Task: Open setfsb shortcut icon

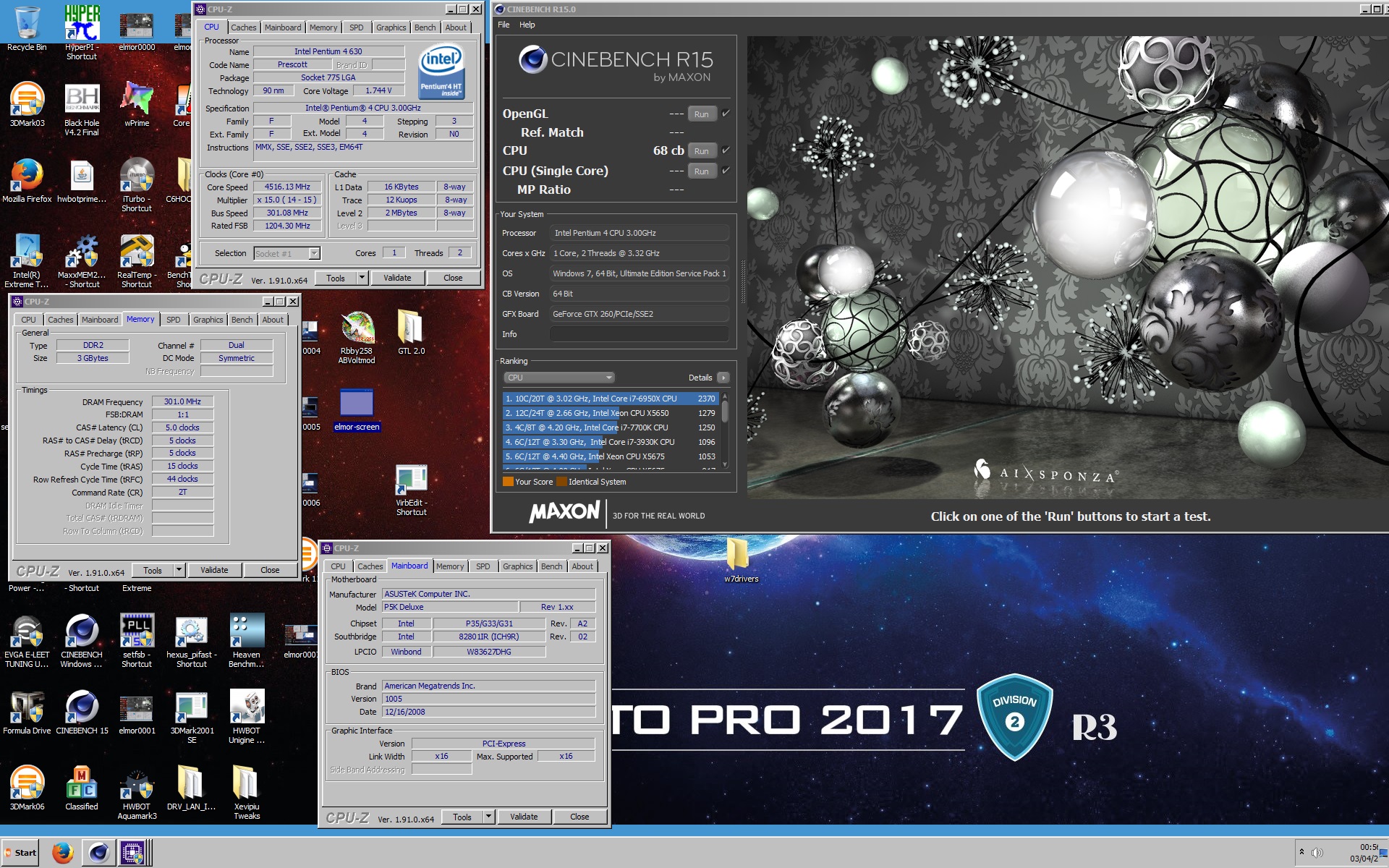Action: tap(137, 640)
